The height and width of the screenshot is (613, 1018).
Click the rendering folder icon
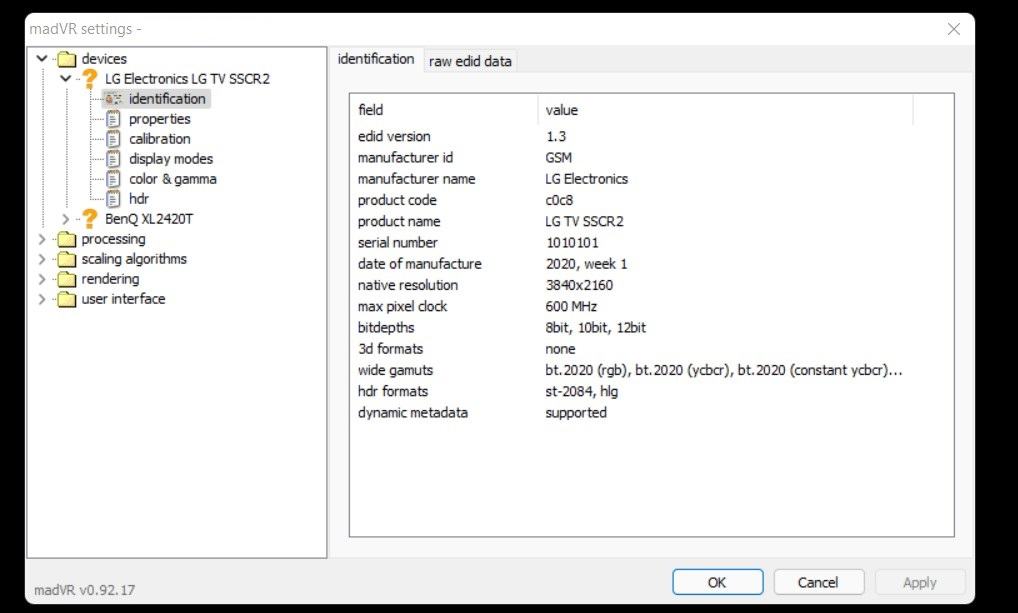click(x=67, y=279)
